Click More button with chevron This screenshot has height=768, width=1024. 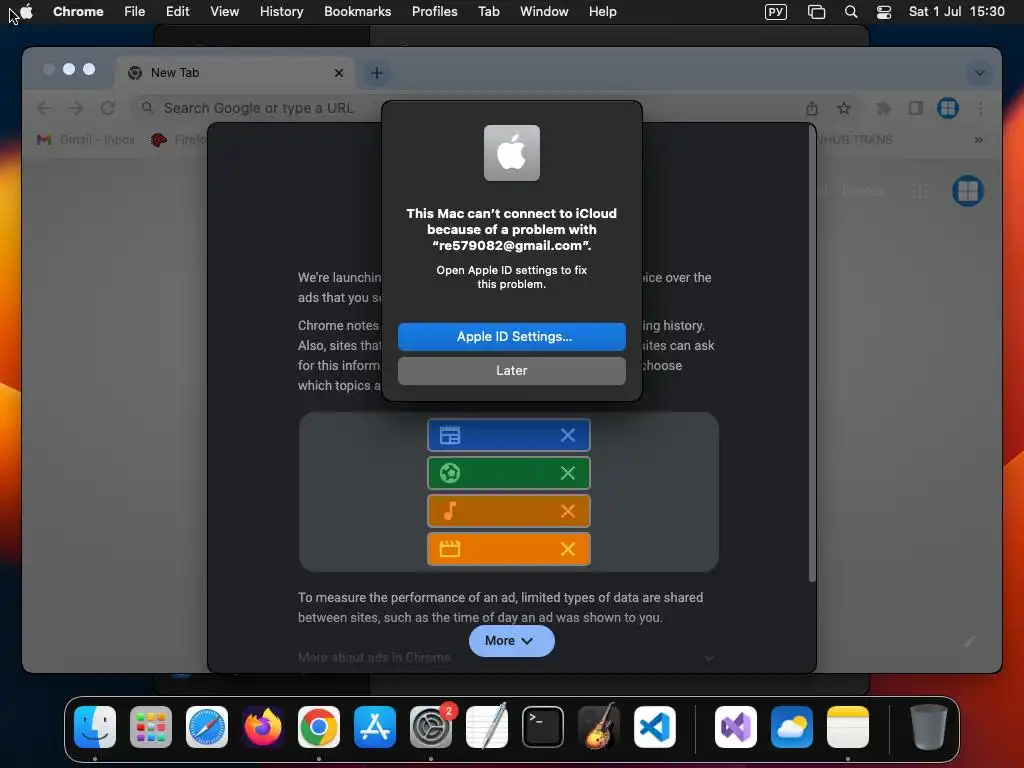(511, 641)
